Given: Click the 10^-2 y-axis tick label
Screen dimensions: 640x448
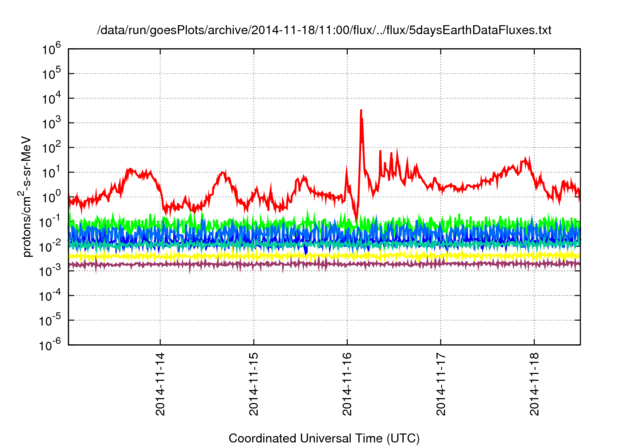Looking at the screenshot, I should click(50, 246).
